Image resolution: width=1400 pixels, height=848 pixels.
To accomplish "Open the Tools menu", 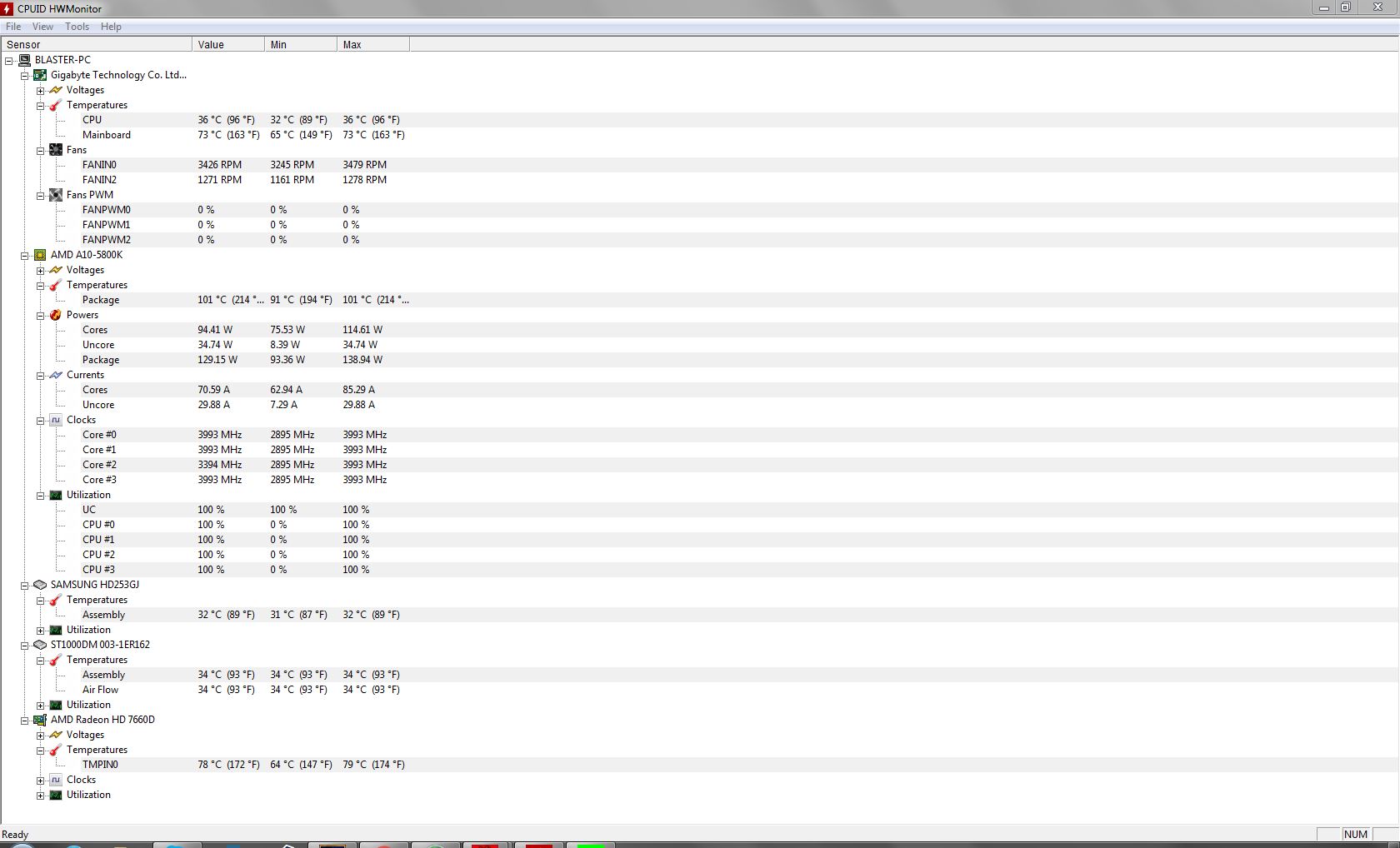I will pyautogui.click(x=77, y=27).
